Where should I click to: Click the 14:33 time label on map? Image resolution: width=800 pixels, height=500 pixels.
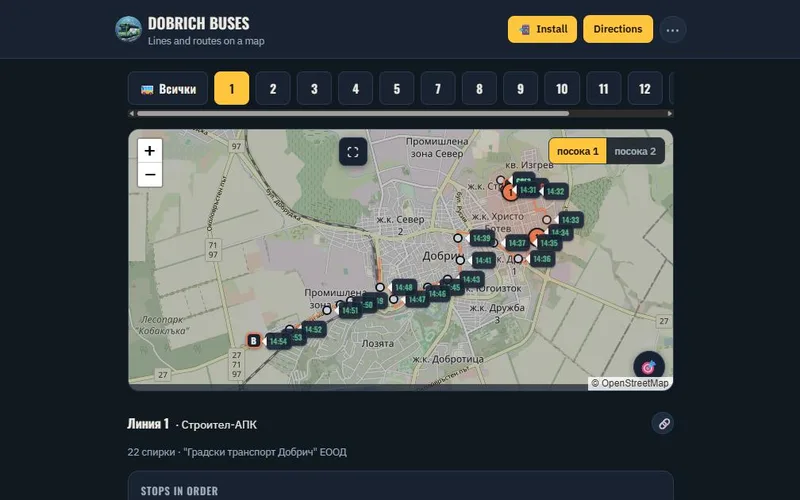coord(570,220)
